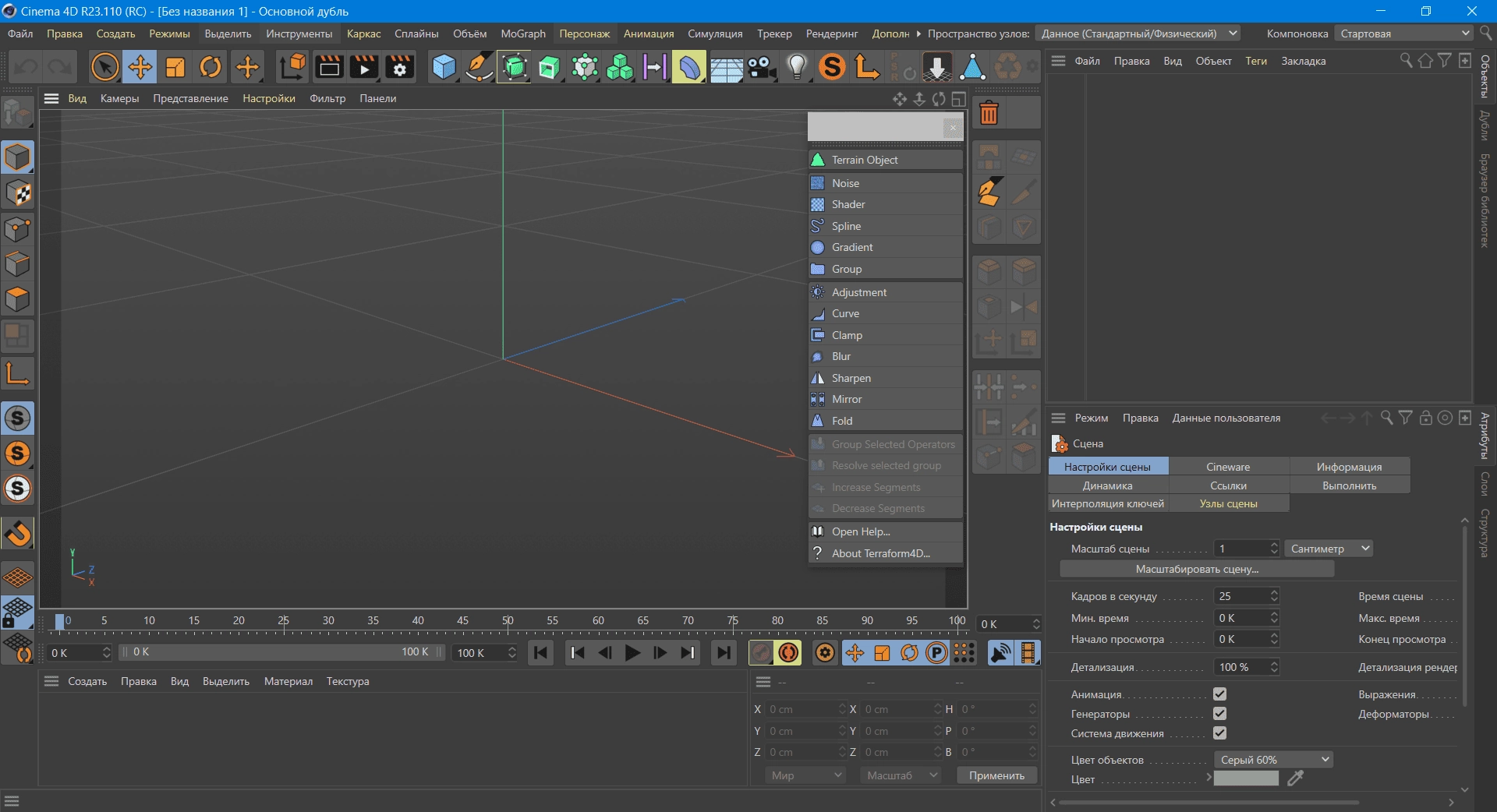The width and height of the screenshot is (1497, 812).
Task: Open Render Settings gear clapperboard icon
Action: coord(400,67)
